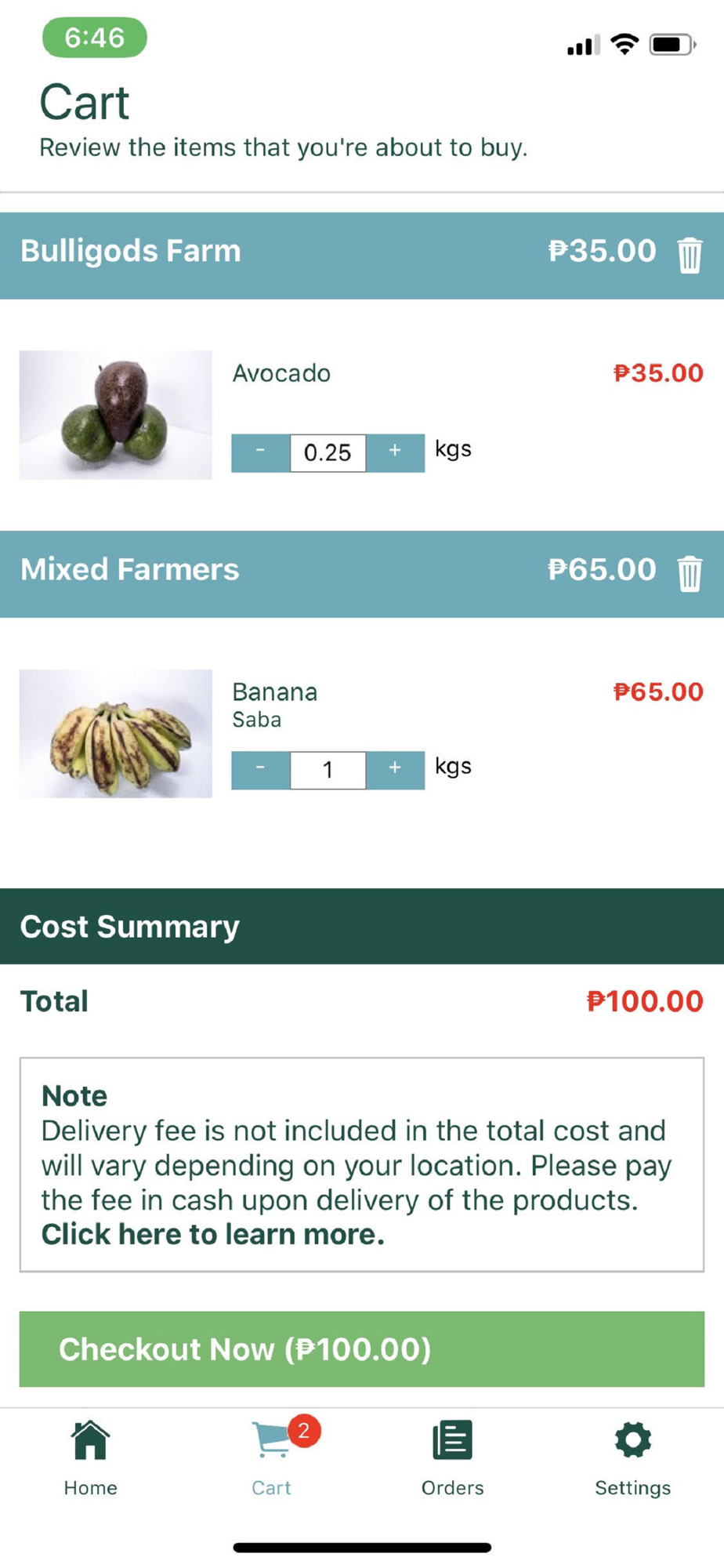Screen dimensions: 724x1568
Task: Open the Home tab icon
Action: [90, 1440]
